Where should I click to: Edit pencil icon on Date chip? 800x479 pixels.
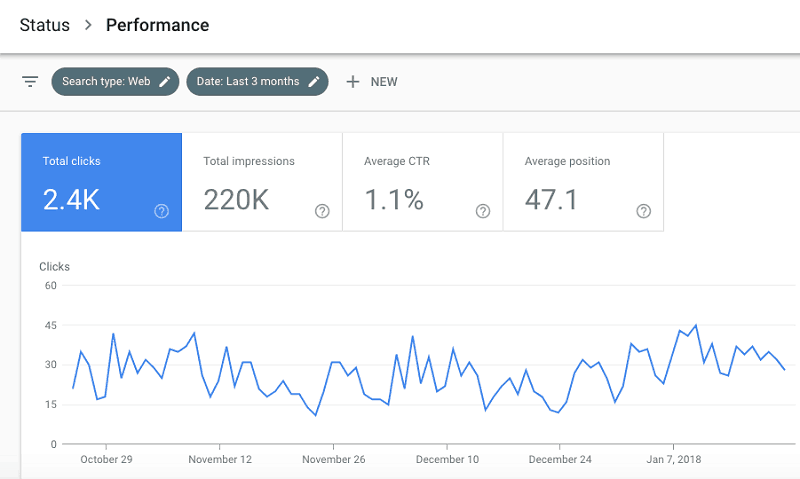point(314,82)
